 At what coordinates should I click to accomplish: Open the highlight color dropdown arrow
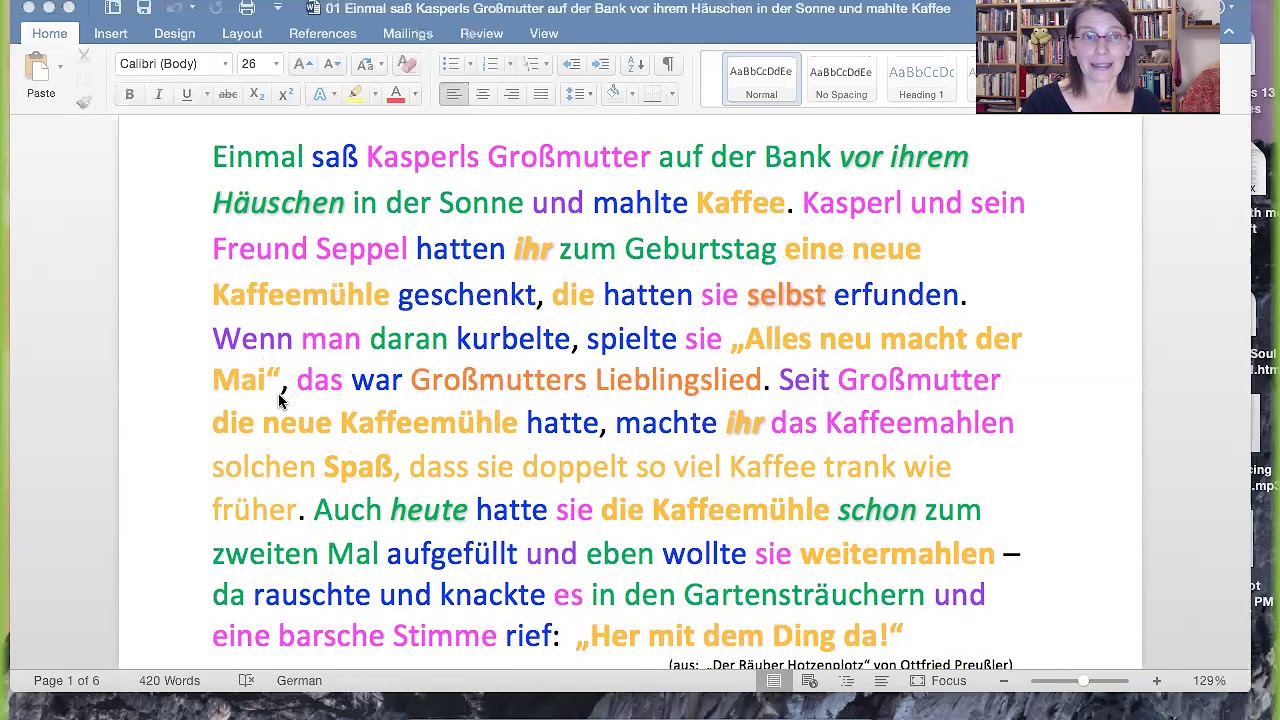pos(373,94)
